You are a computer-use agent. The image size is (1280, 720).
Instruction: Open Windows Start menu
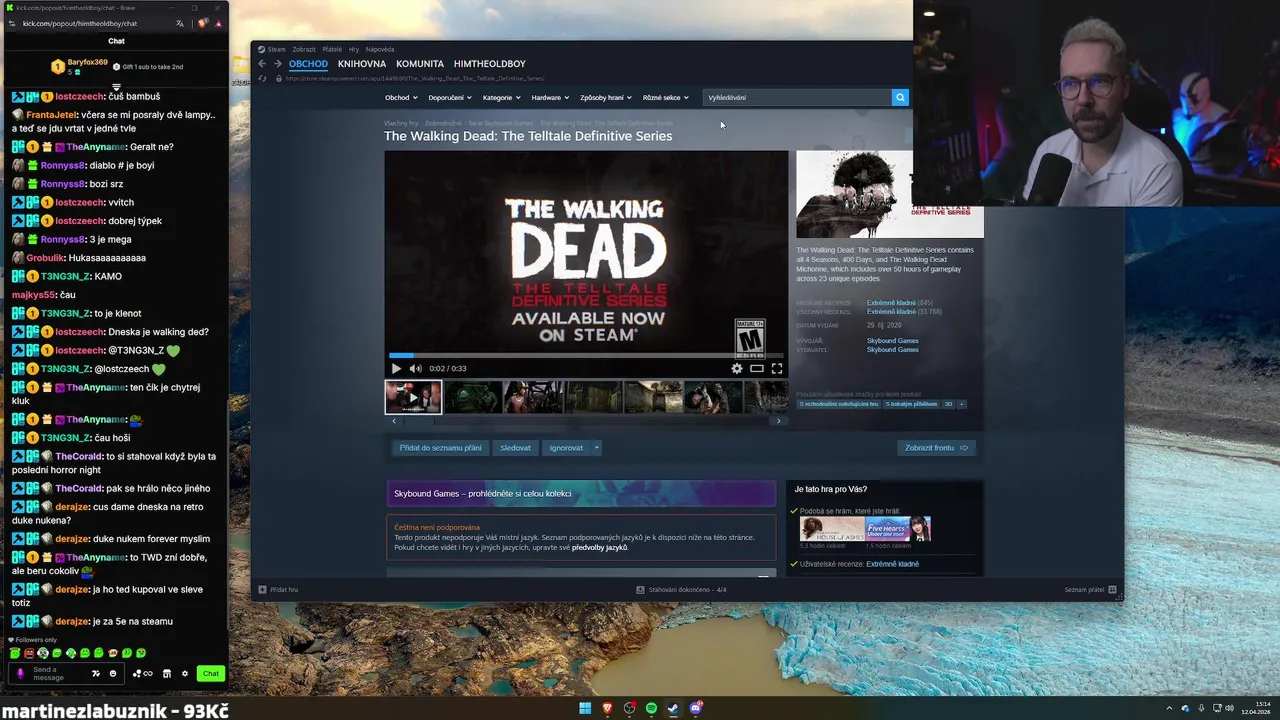tap(585, 708)
